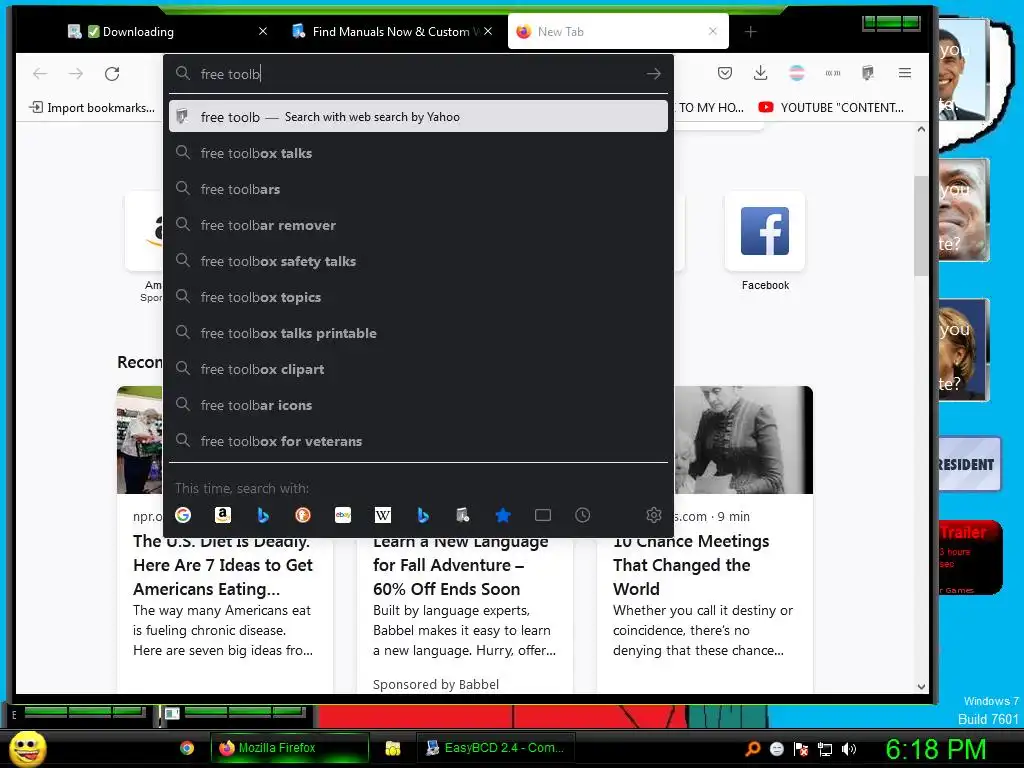
Task: Search this time with Google icon
Action: coord(184,515)
